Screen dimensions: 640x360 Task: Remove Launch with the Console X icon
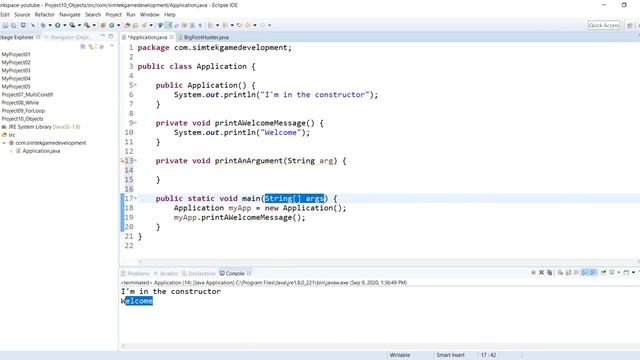(x=541, y=272)
